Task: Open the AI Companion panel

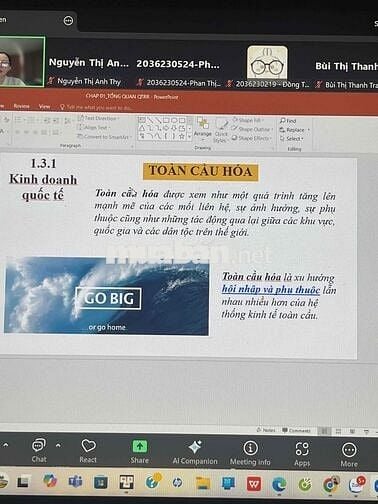Action: pos(195,452)
